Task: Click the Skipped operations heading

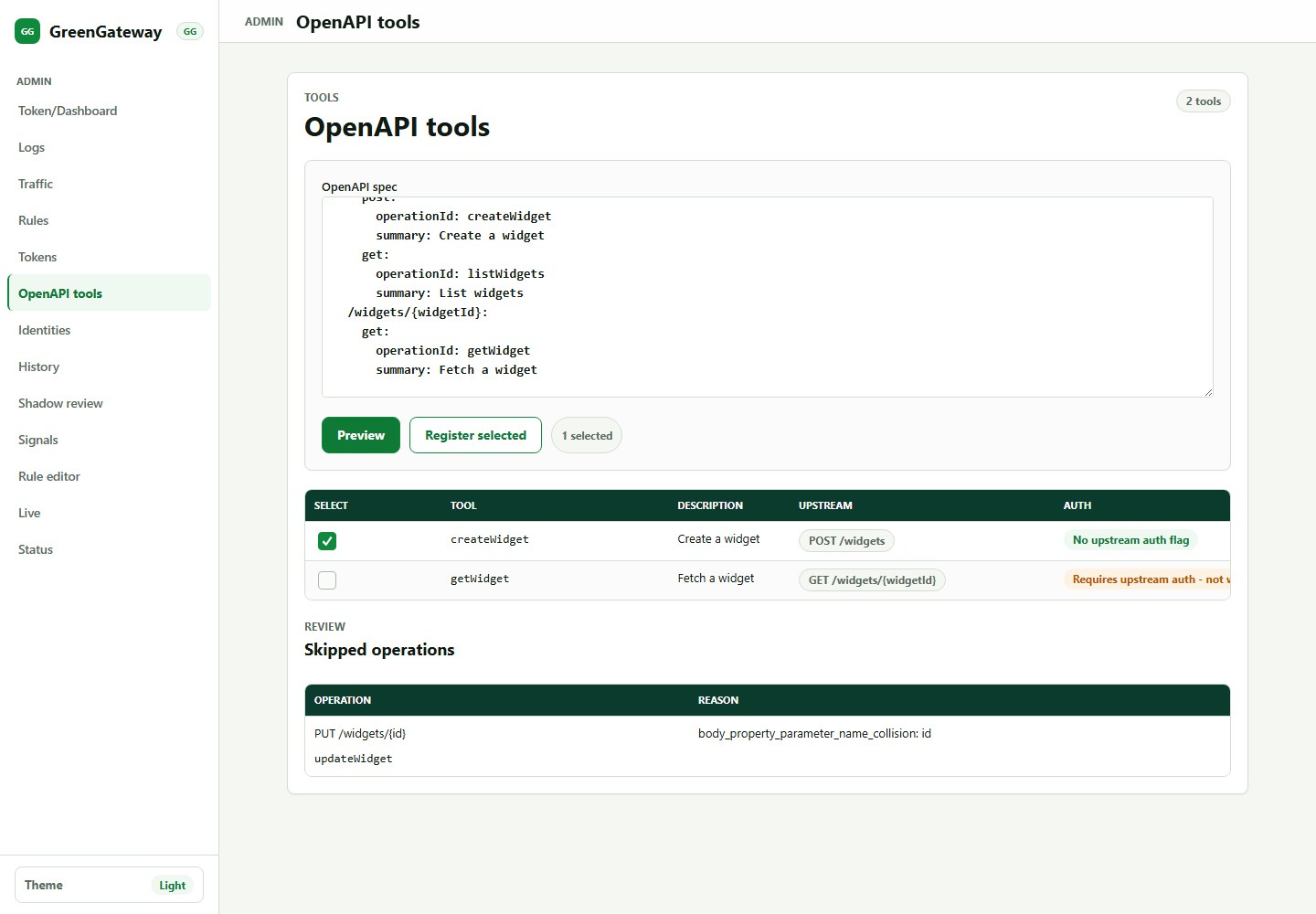Action: [x=379, y=650]
